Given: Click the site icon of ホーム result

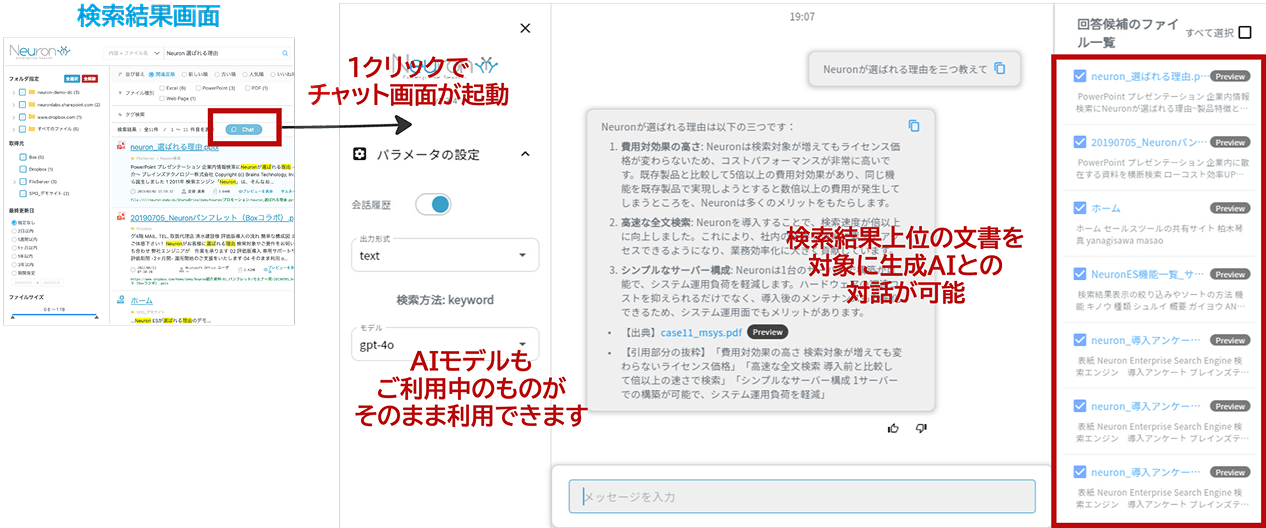Looking at the screenshot, I should pos(120,299).
